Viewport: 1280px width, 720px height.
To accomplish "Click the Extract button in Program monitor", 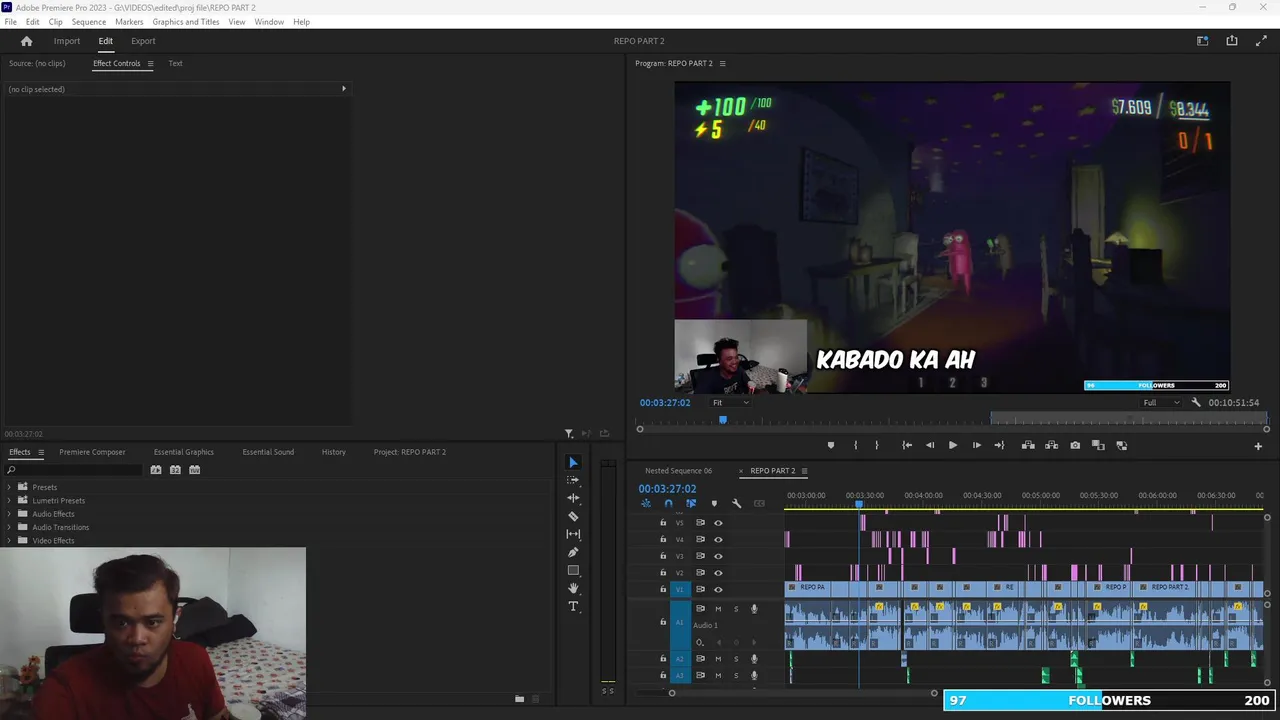I will click(x=1051, y=445).
